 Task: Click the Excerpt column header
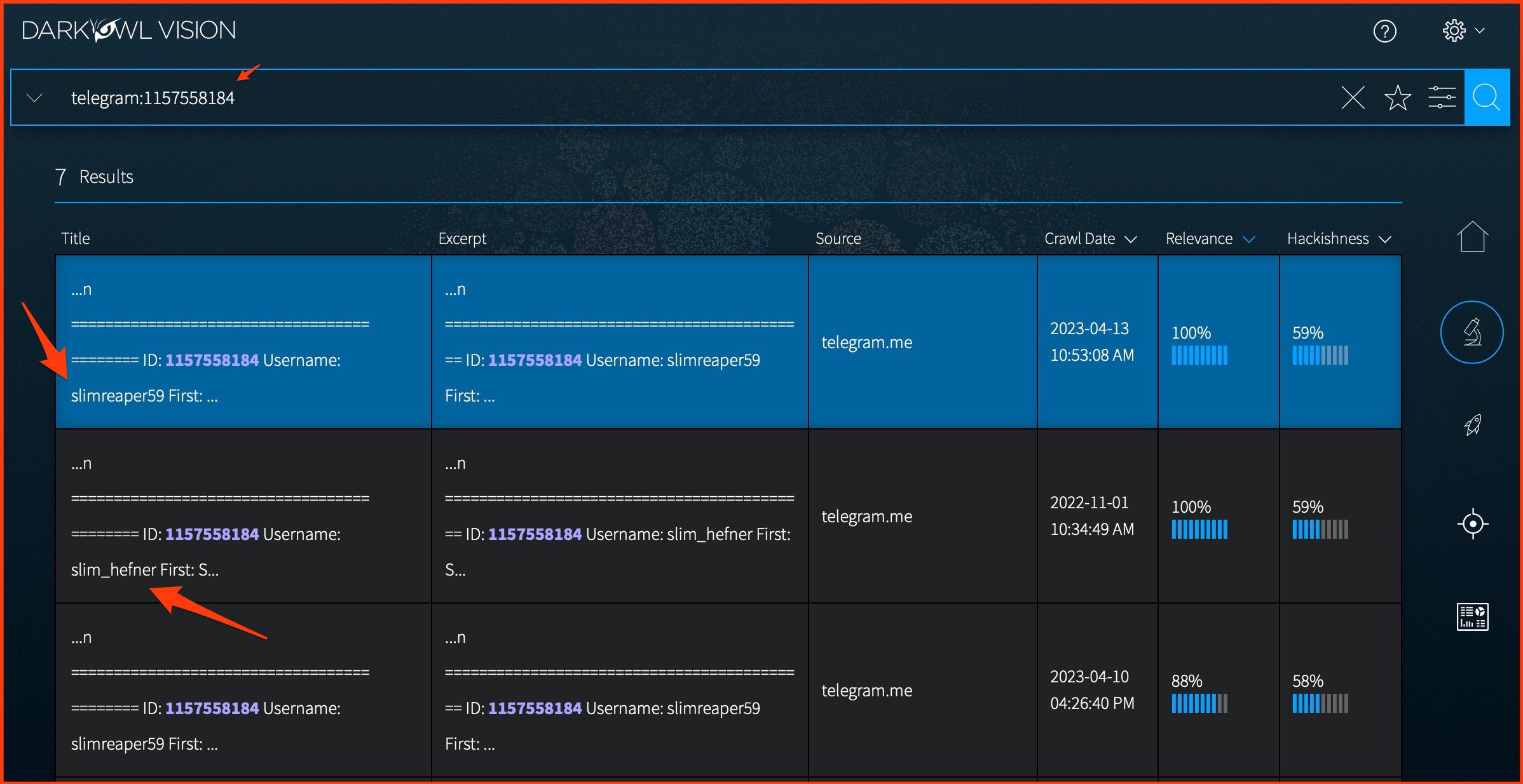(x=462, y=239)
